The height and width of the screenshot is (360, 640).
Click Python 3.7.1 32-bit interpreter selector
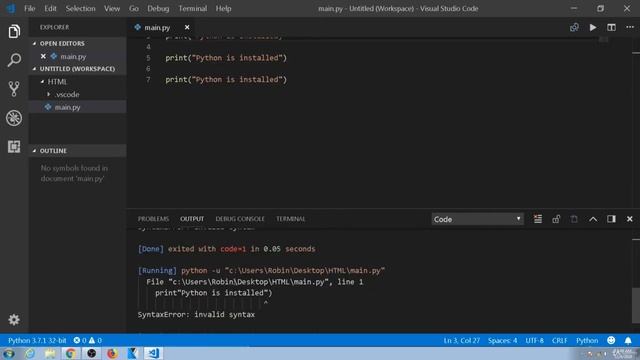[37, 340]
